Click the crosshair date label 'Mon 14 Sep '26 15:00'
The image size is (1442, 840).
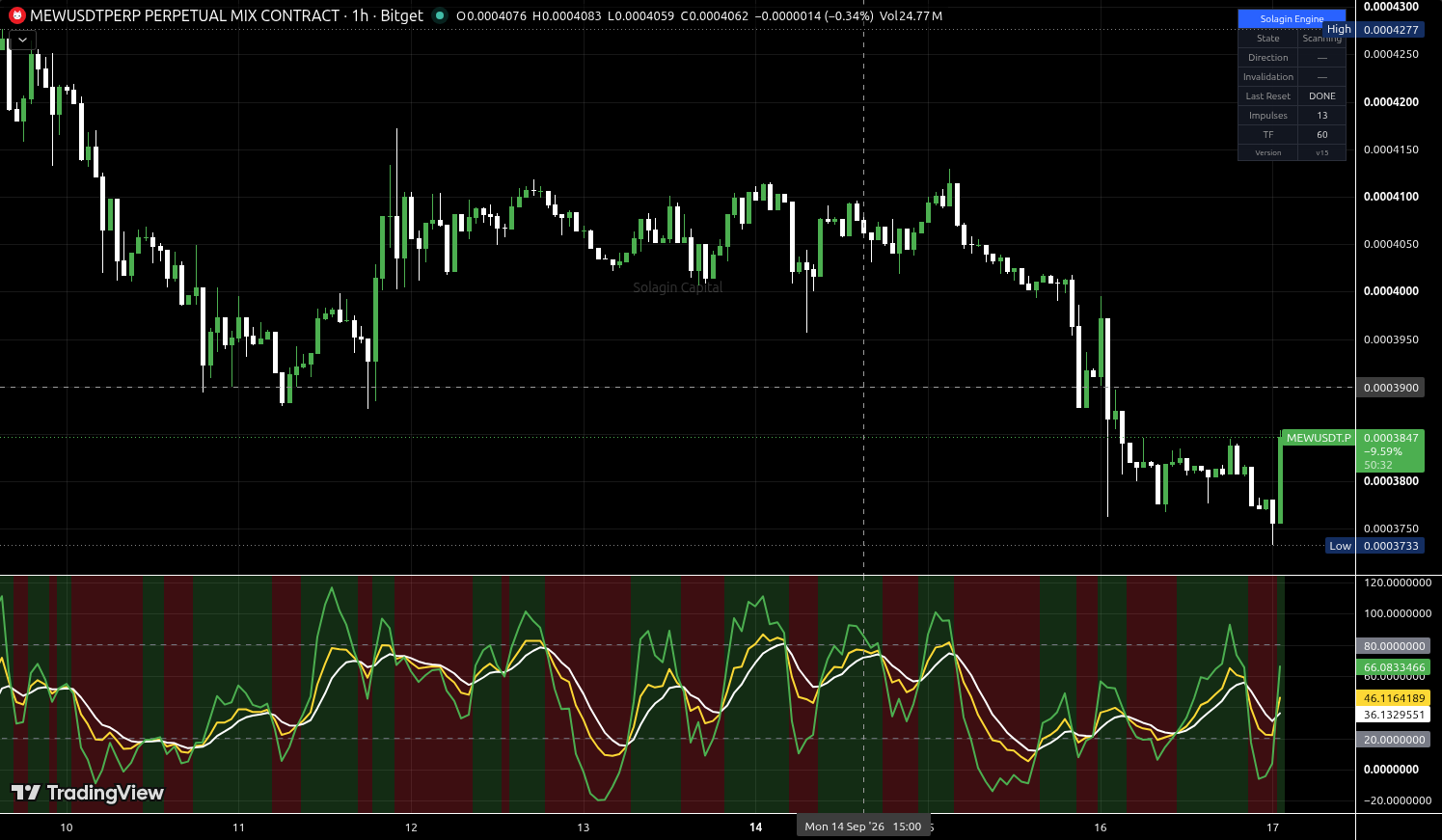(x=863, y=826)
